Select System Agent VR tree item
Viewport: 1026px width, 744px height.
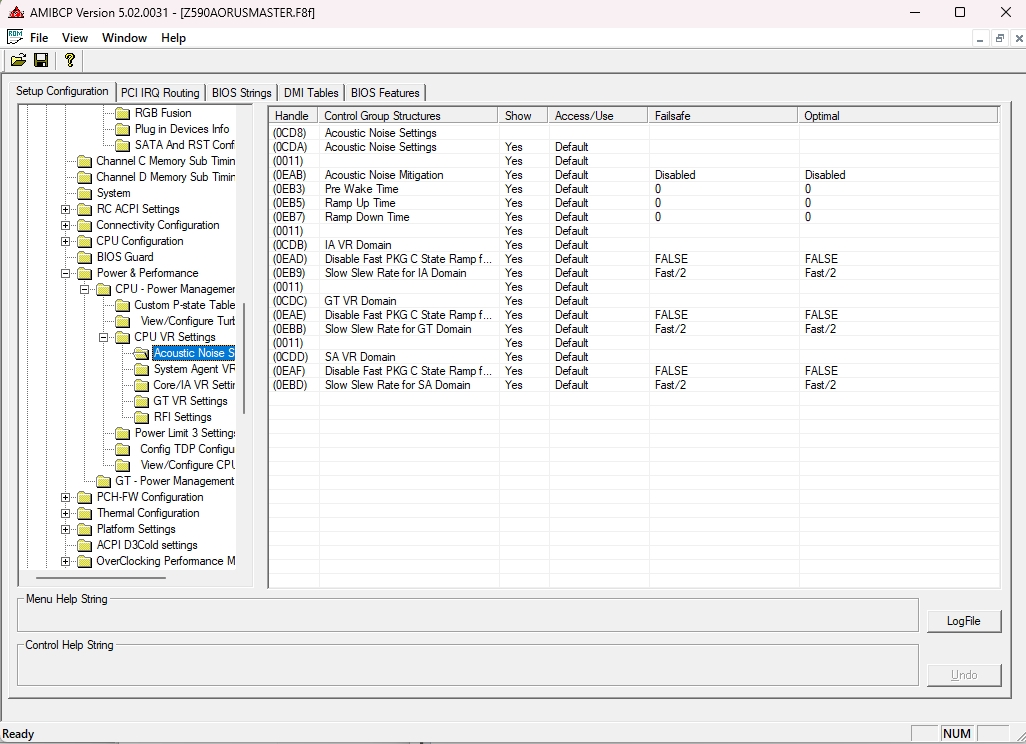[x=194, y=370]
